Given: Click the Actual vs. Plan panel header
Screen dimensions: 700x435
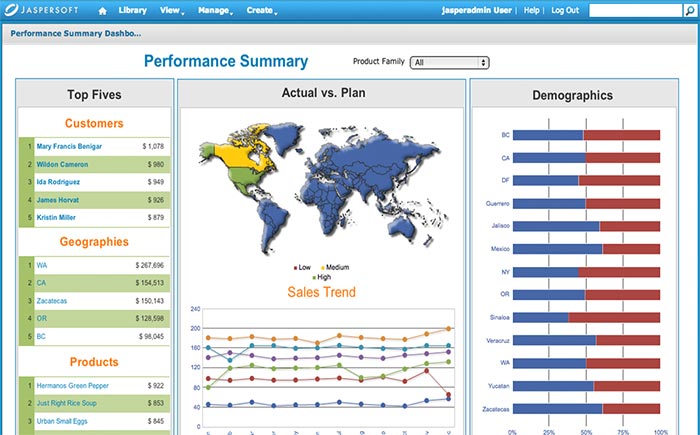Looking at the screenshot, I should tap(323, 93).
